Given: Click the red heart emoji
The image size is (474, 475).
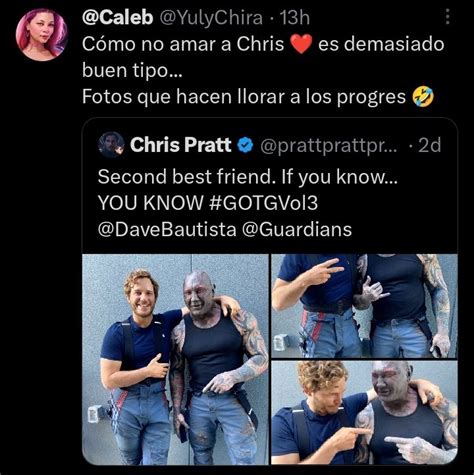Looking at the screenshot, I should click(x=301, y=44).
